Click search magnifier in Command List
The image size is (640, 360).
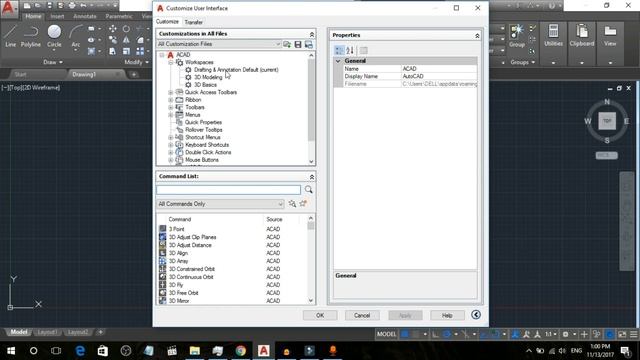coord(309,189)
